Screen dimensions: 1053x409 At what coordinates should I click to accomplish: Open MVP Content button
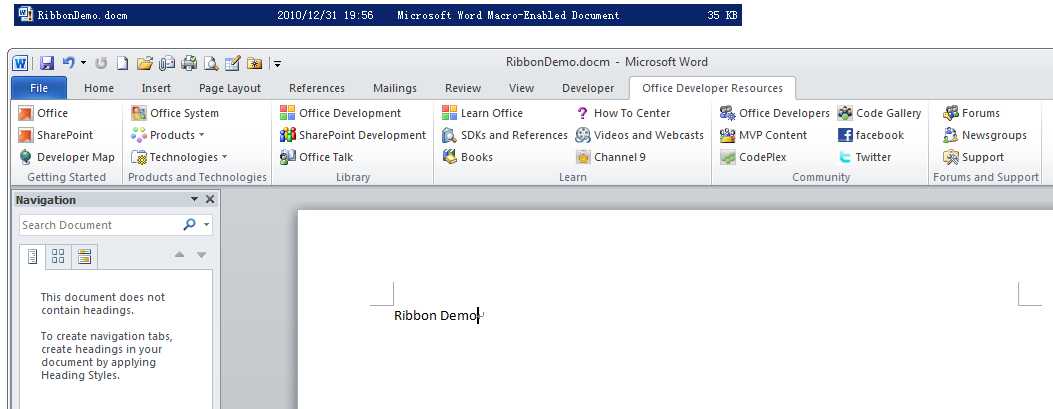[763, 135]
